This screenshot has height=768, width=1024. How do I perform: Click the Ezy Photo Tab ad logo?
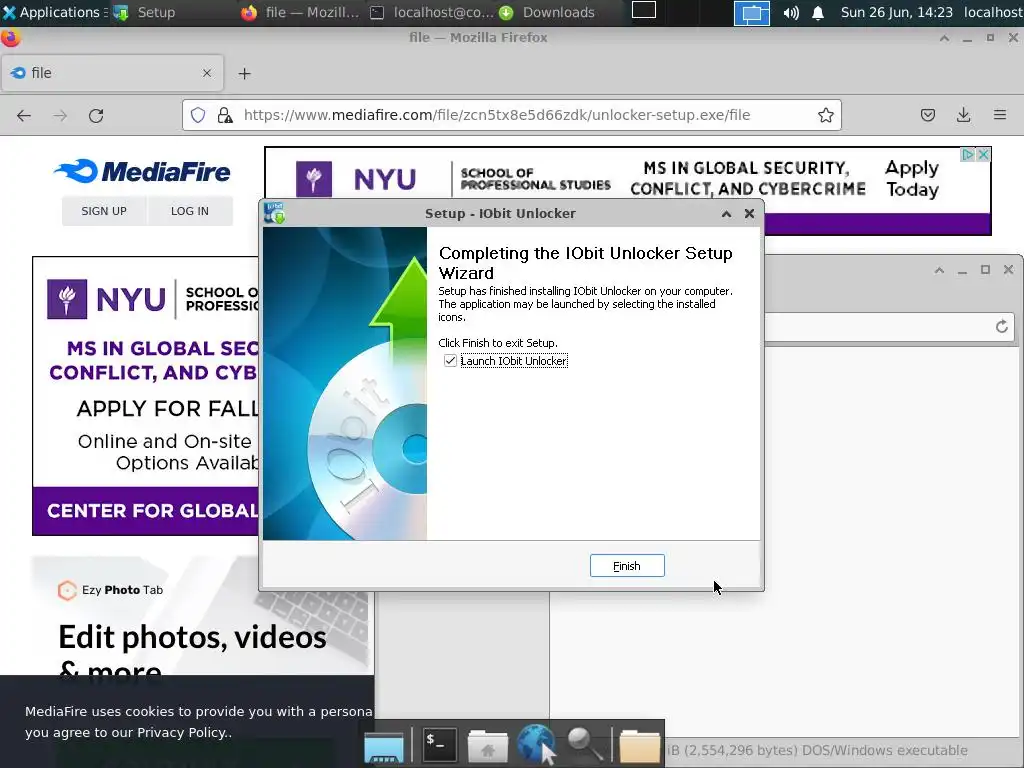[x=110, y=590]
